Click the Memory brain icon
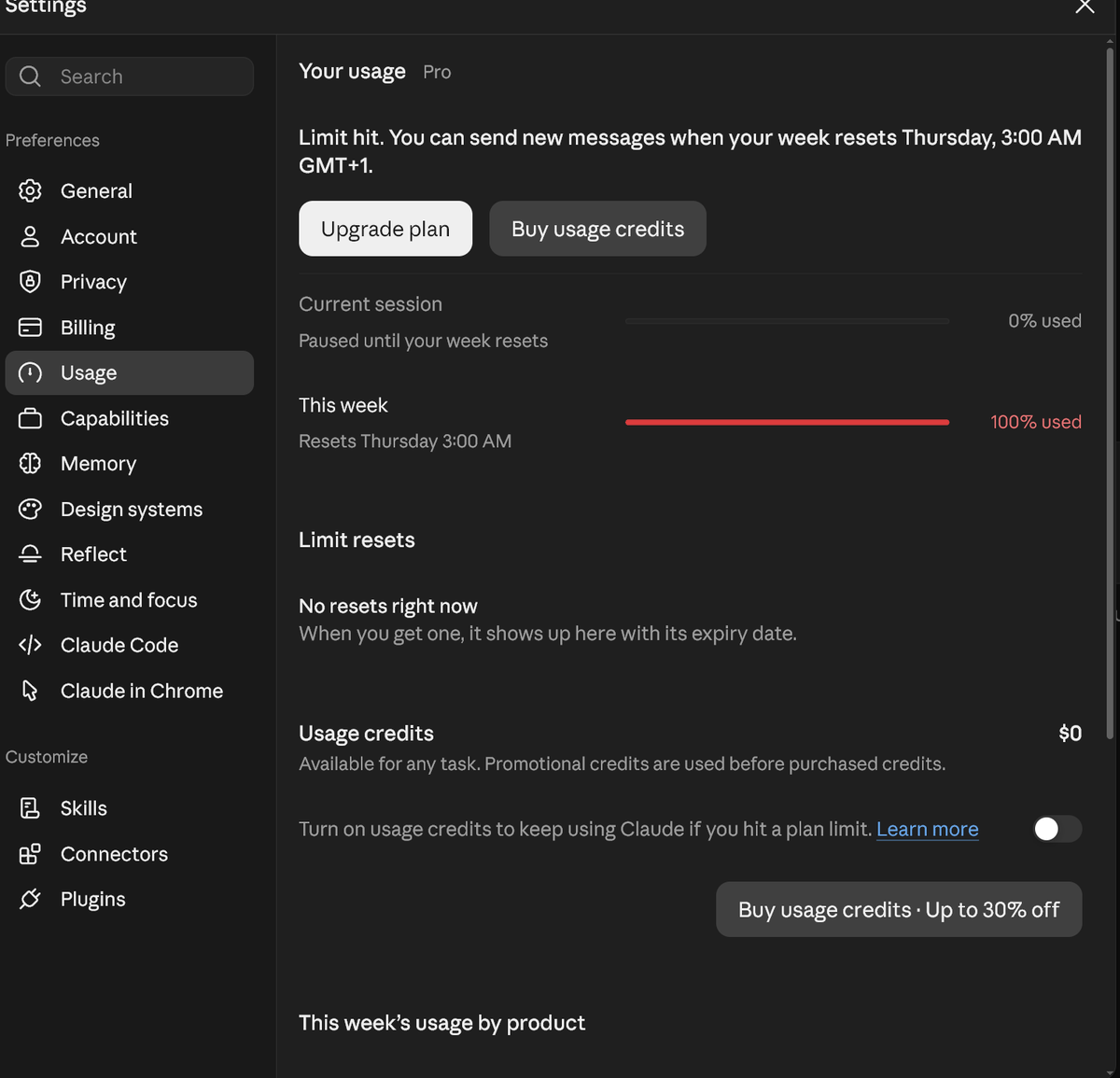 click(30, 463)
